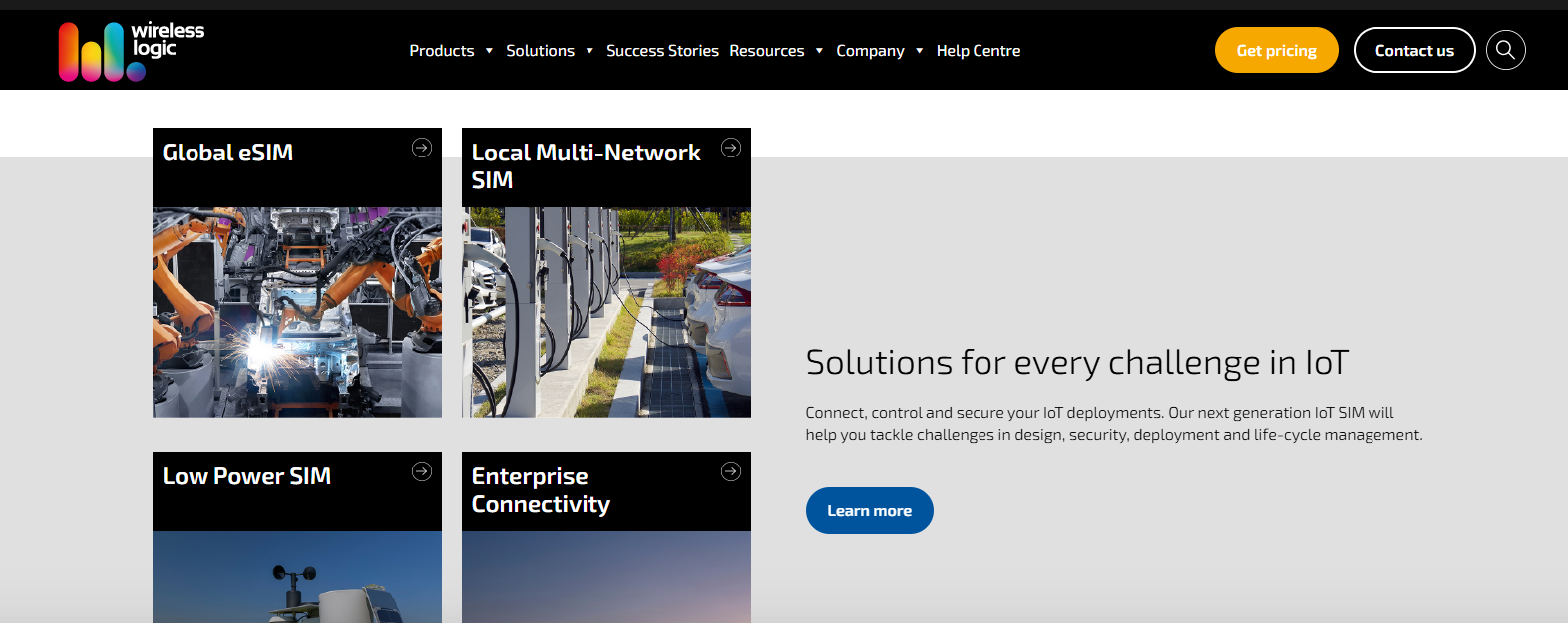1568x623 pixels.
Task: Click the Learn more button
Action: point(870,510)
